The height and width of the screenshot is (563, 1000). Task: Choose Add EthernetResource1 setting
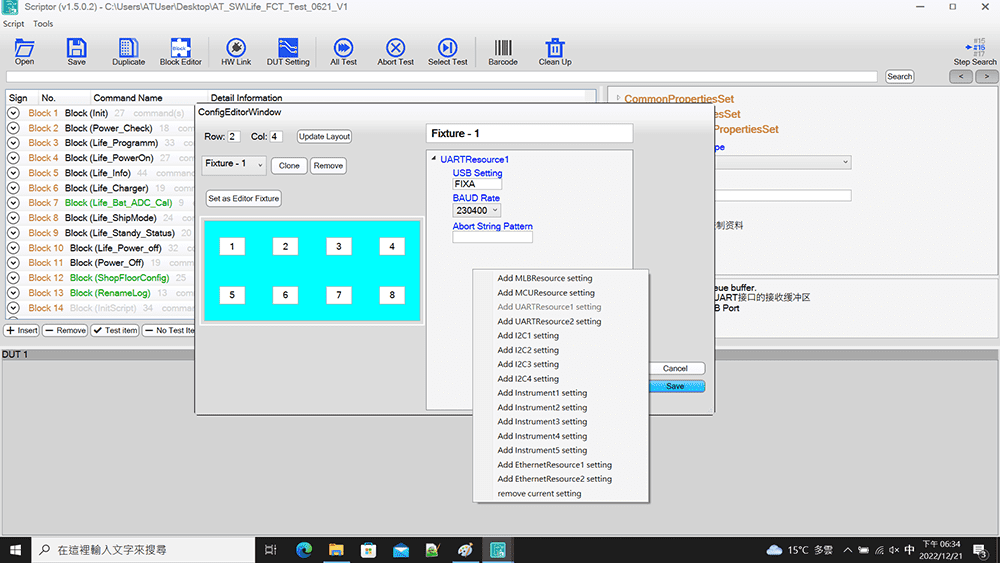tap(554, 465)
